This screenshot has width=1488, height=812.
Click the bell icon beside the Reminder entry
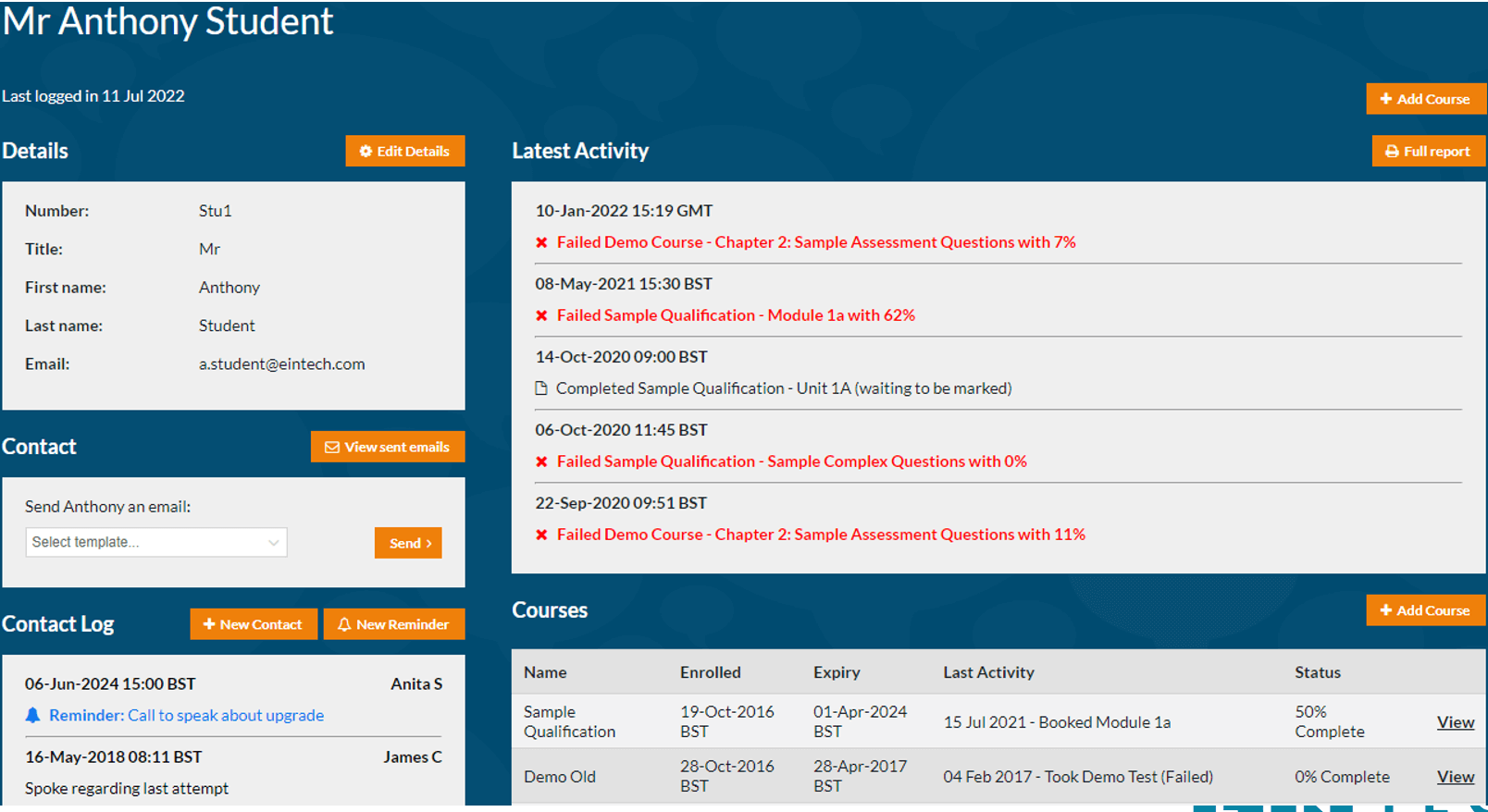(x=32, y=715)
